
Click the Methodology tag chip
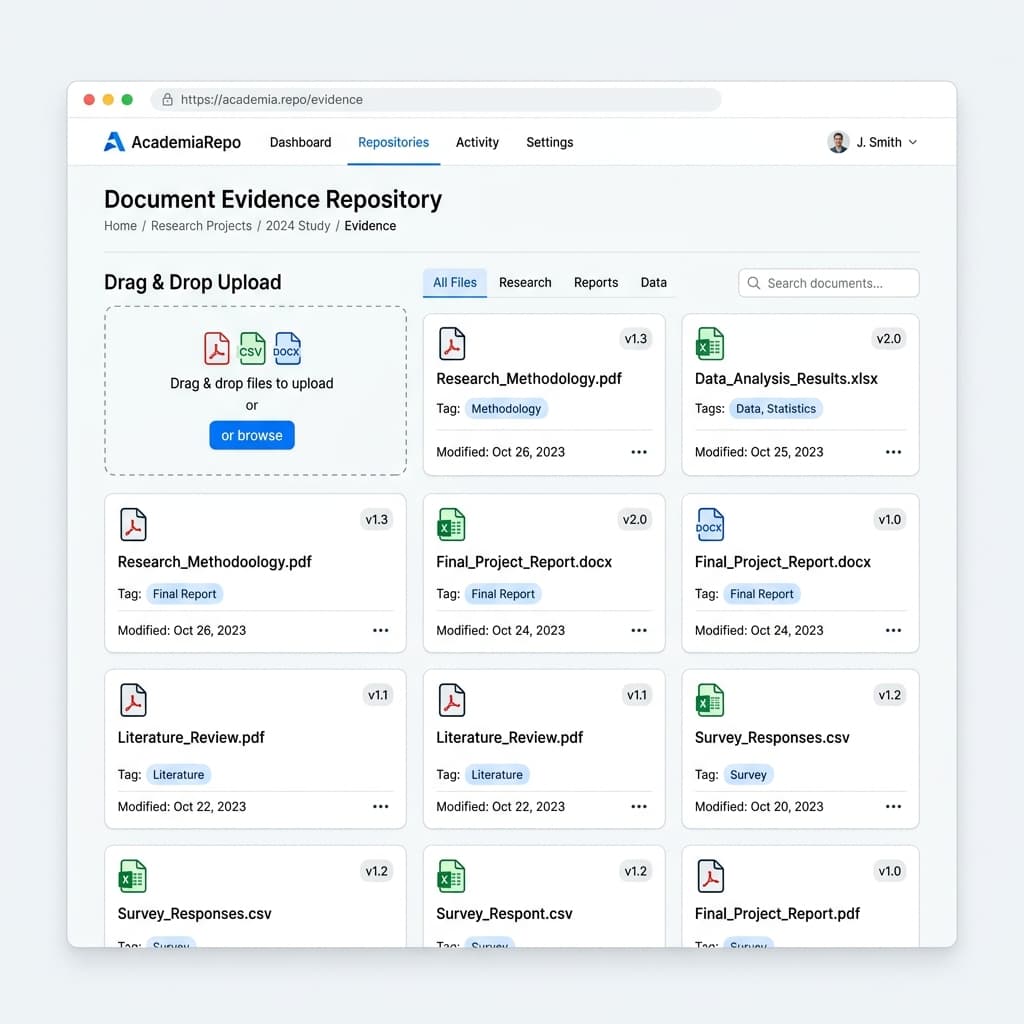point(506,409)
